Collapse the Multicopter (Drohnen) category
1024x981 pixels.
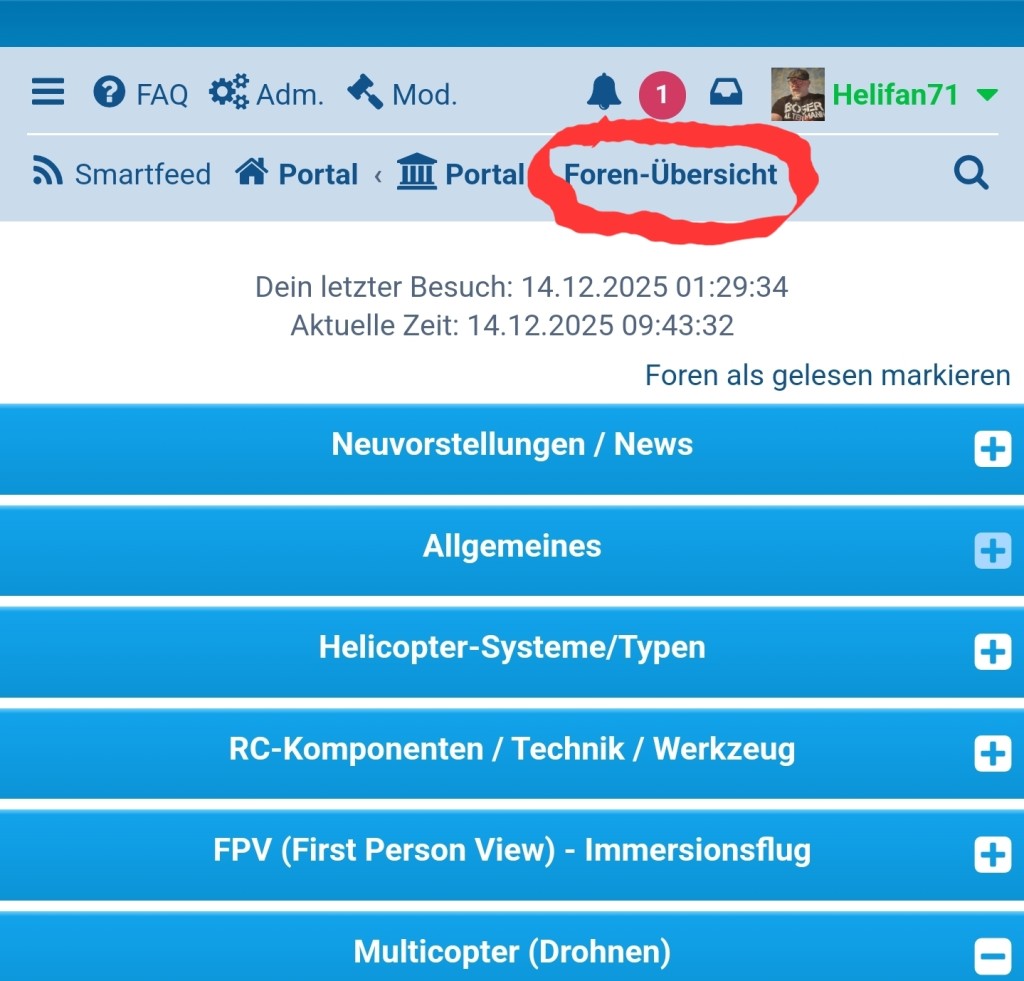992,956
